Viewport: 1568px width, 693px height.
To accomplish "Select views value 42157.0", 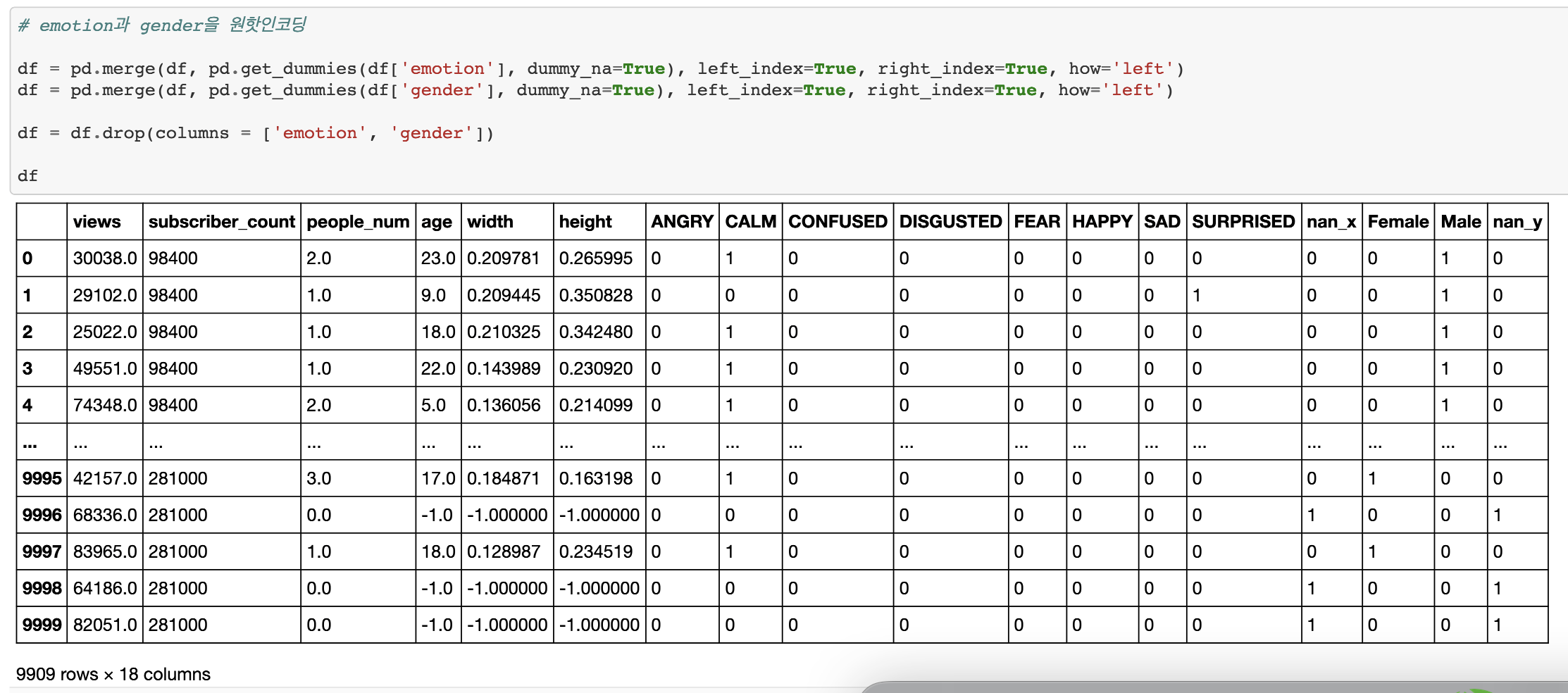I will (x=105, y=478).
